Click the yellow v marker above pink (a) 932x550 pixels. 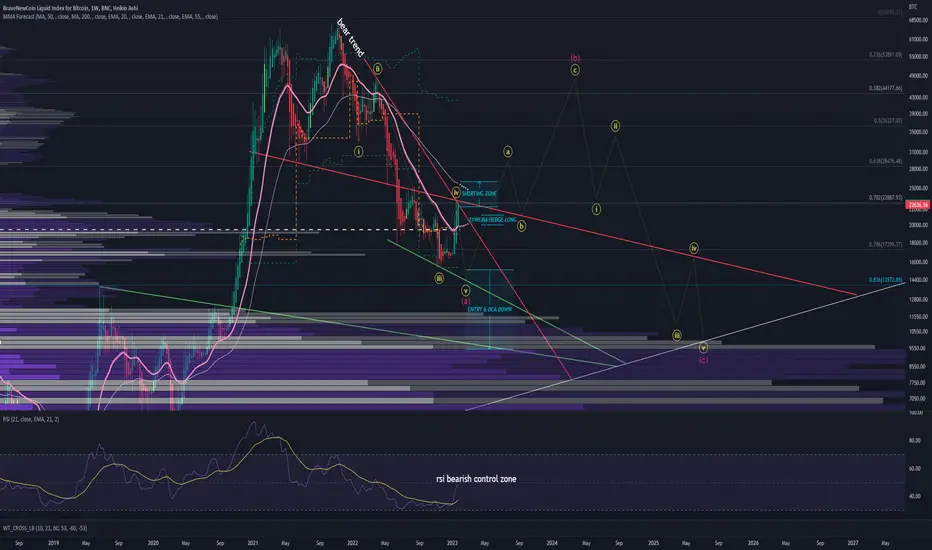click(x=465, y=291)
